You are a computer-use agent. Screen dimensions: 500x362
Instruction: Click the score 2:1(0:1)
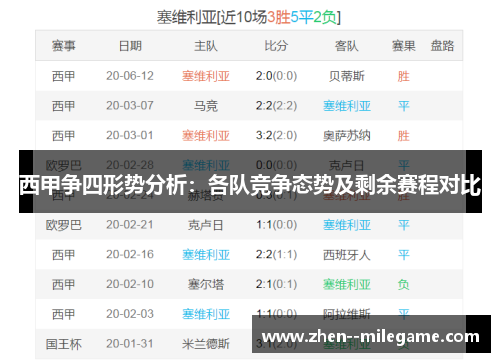click(x=276, y=284)
